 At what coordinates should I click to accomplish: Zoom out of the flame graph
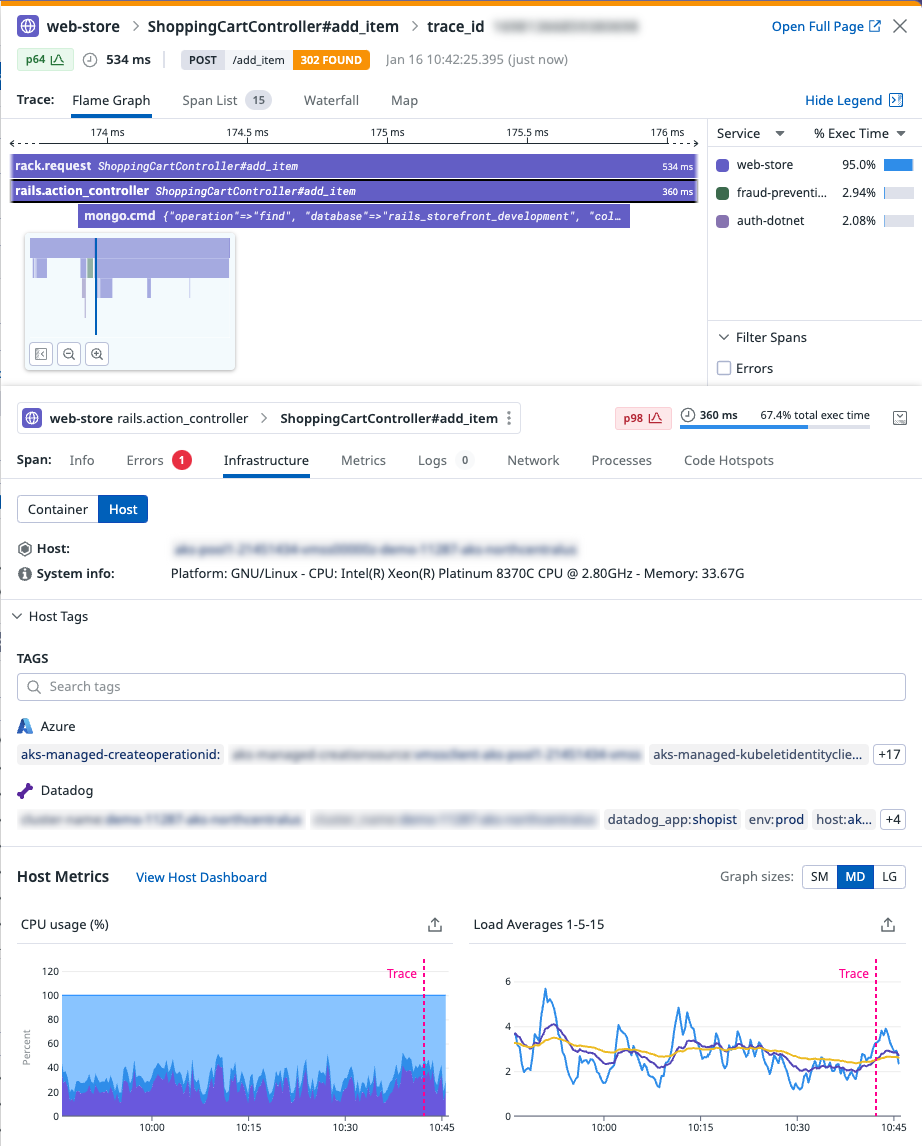(69, 354)
